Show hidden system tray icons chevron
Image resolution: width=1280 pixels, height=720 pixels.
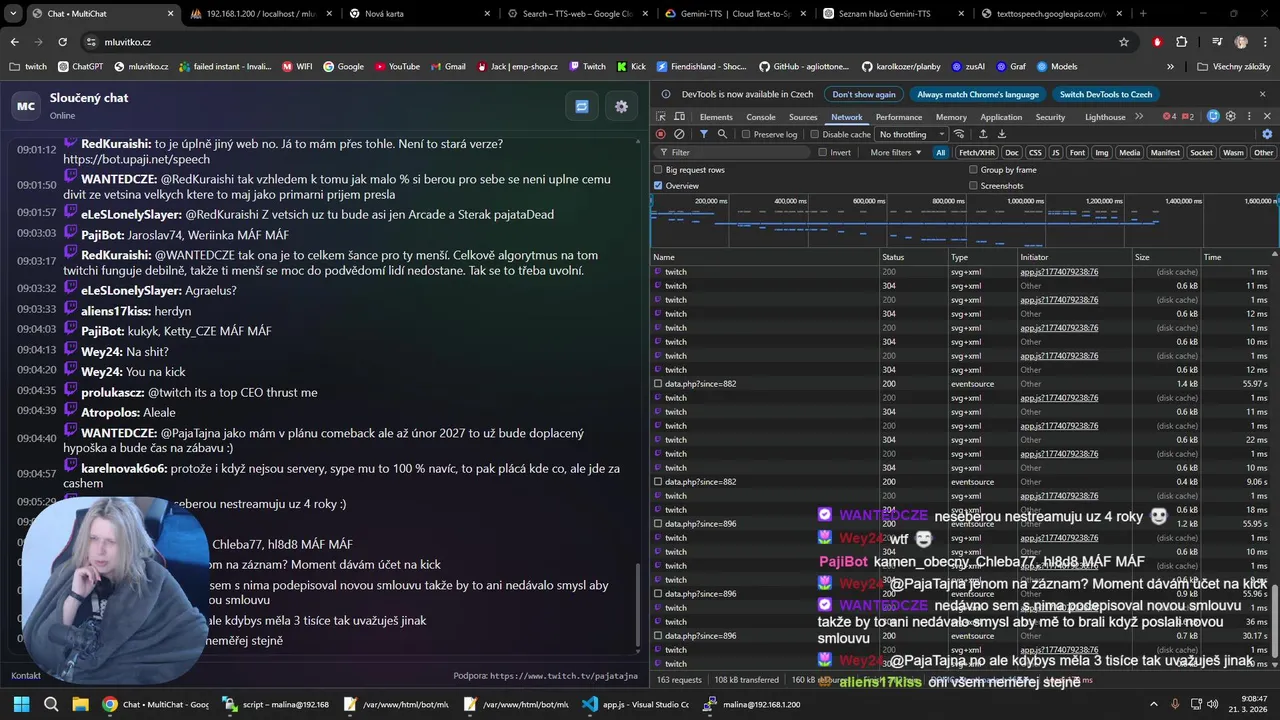point(1154,704)
